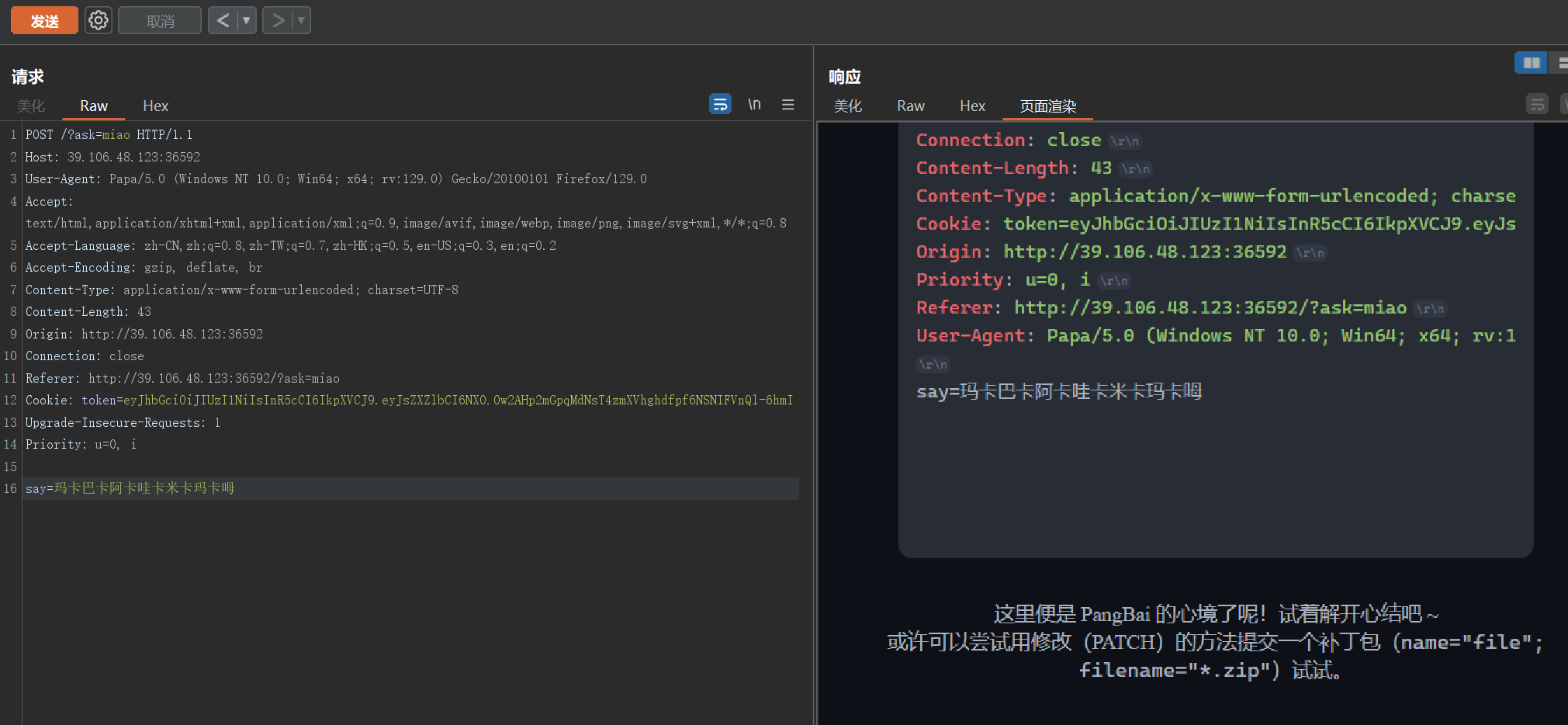
Task: Go back to the previous request with <
Action: pos(223,20)
